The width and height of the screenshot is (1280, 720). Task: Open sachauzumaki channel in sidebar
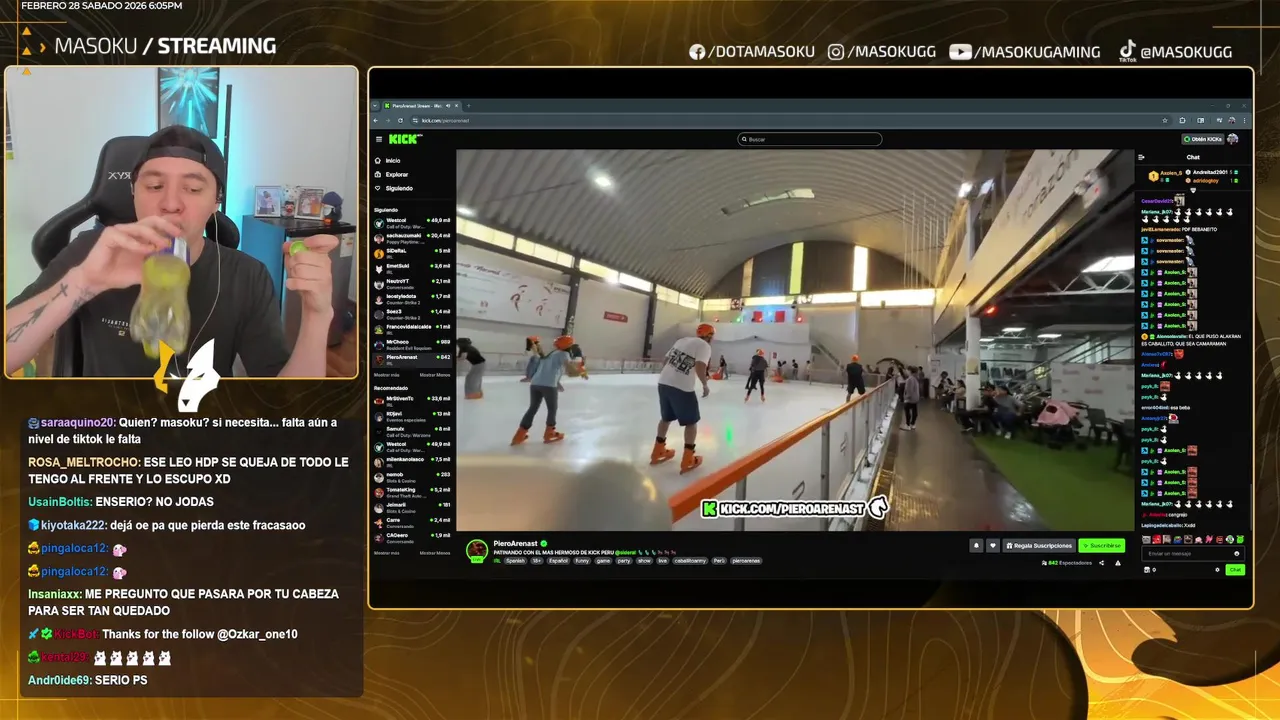tap(412, 237)
